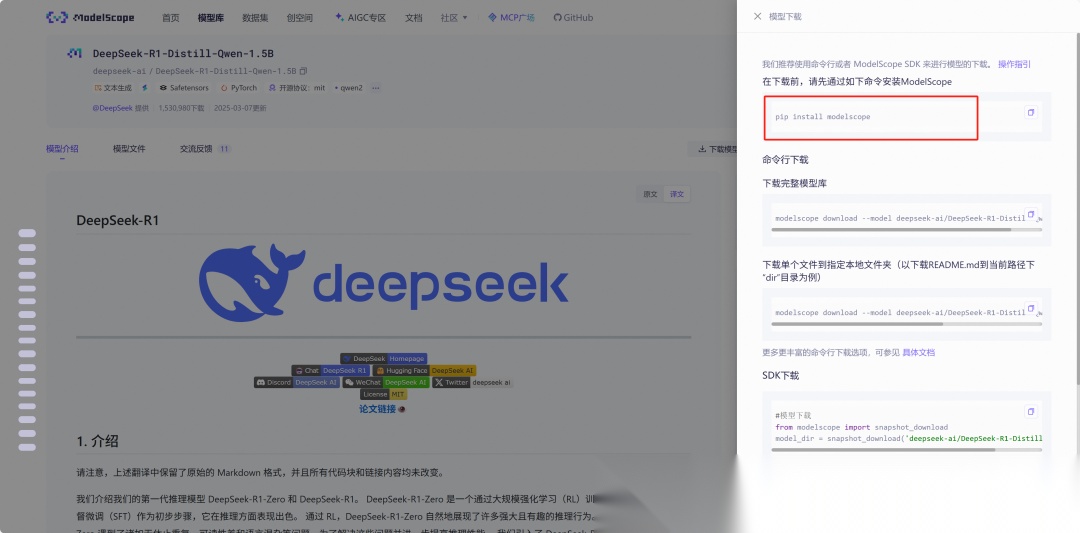Click horizontal scrollbar under 下载完整模型库 command
The image size is (1080, 533).
click(x=891, y=229)
